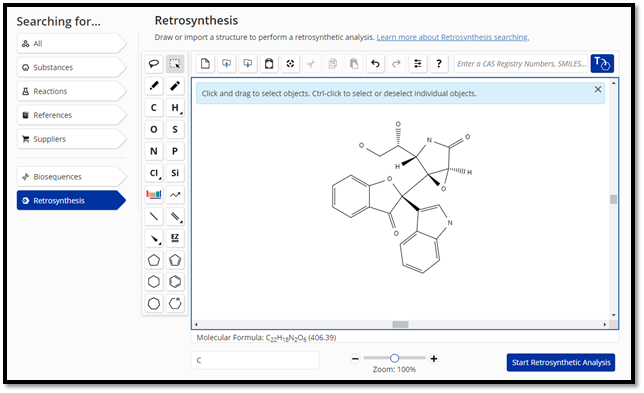
Task: Select the single bond tool
Action: tap(154, 216)
